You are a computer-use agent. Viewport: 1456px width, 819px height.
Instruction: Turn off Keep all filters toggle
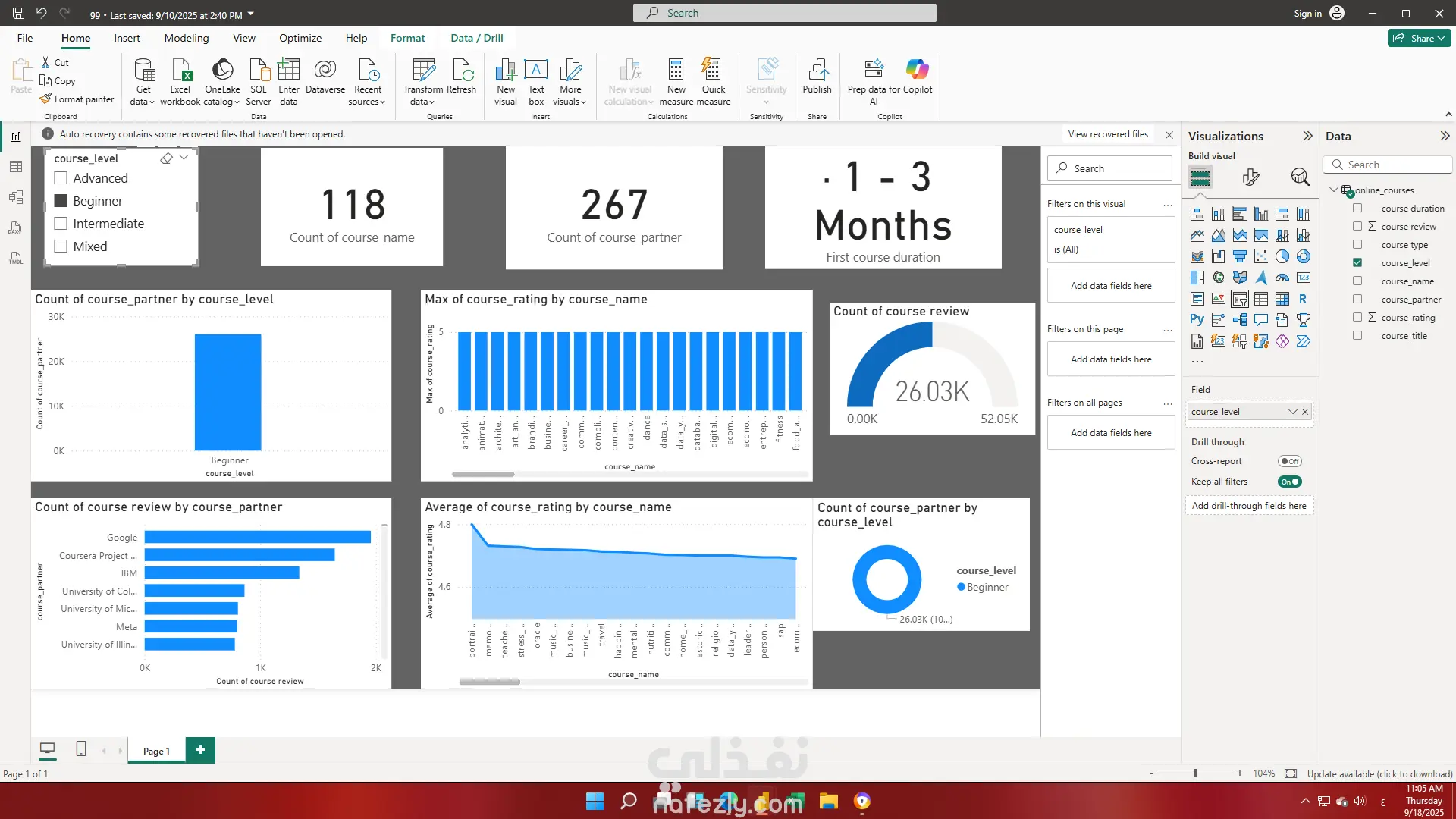pos(1289,482)
